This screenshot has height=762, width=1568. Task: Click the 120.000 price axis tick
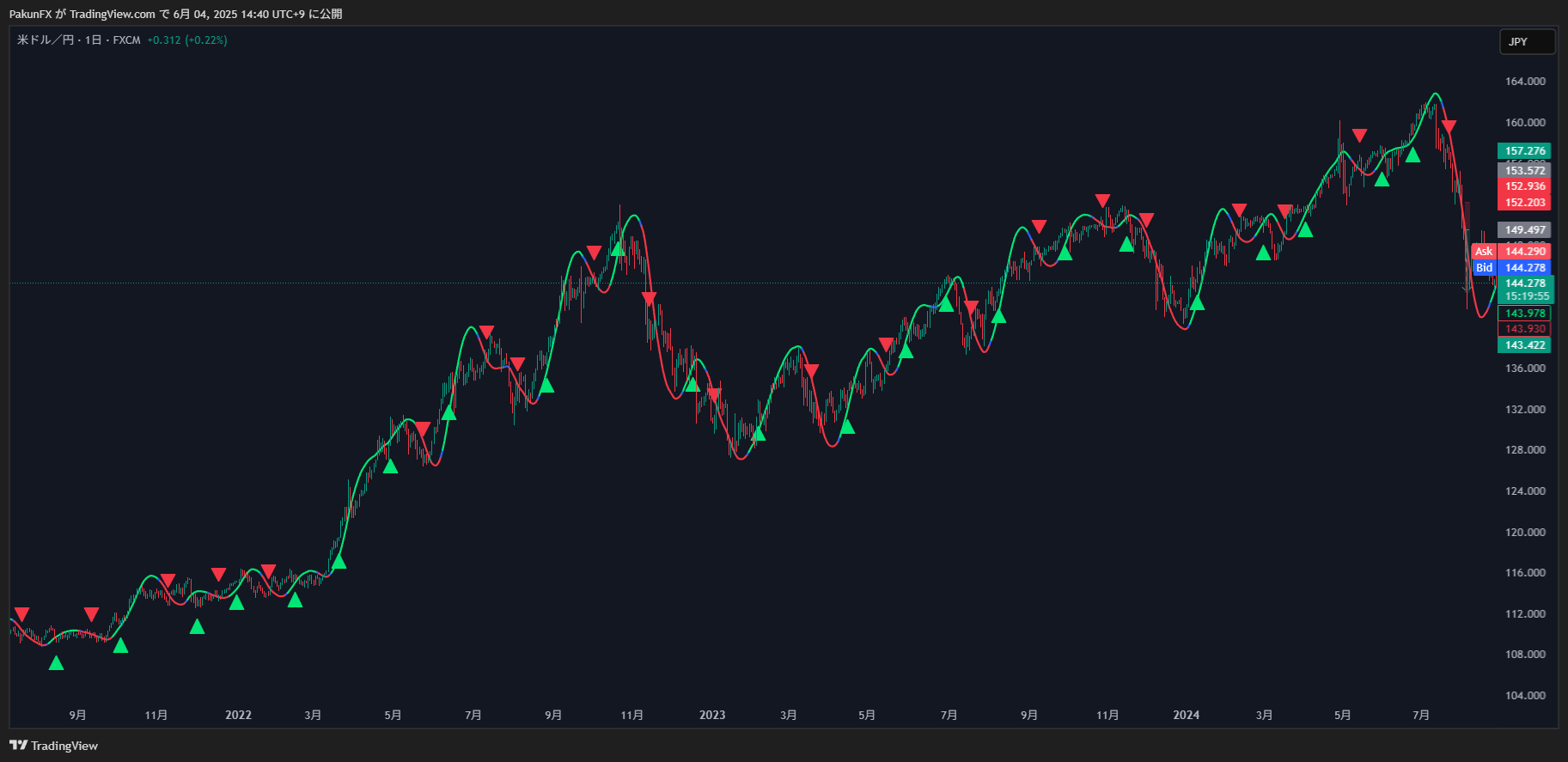tap(1525, 533)
